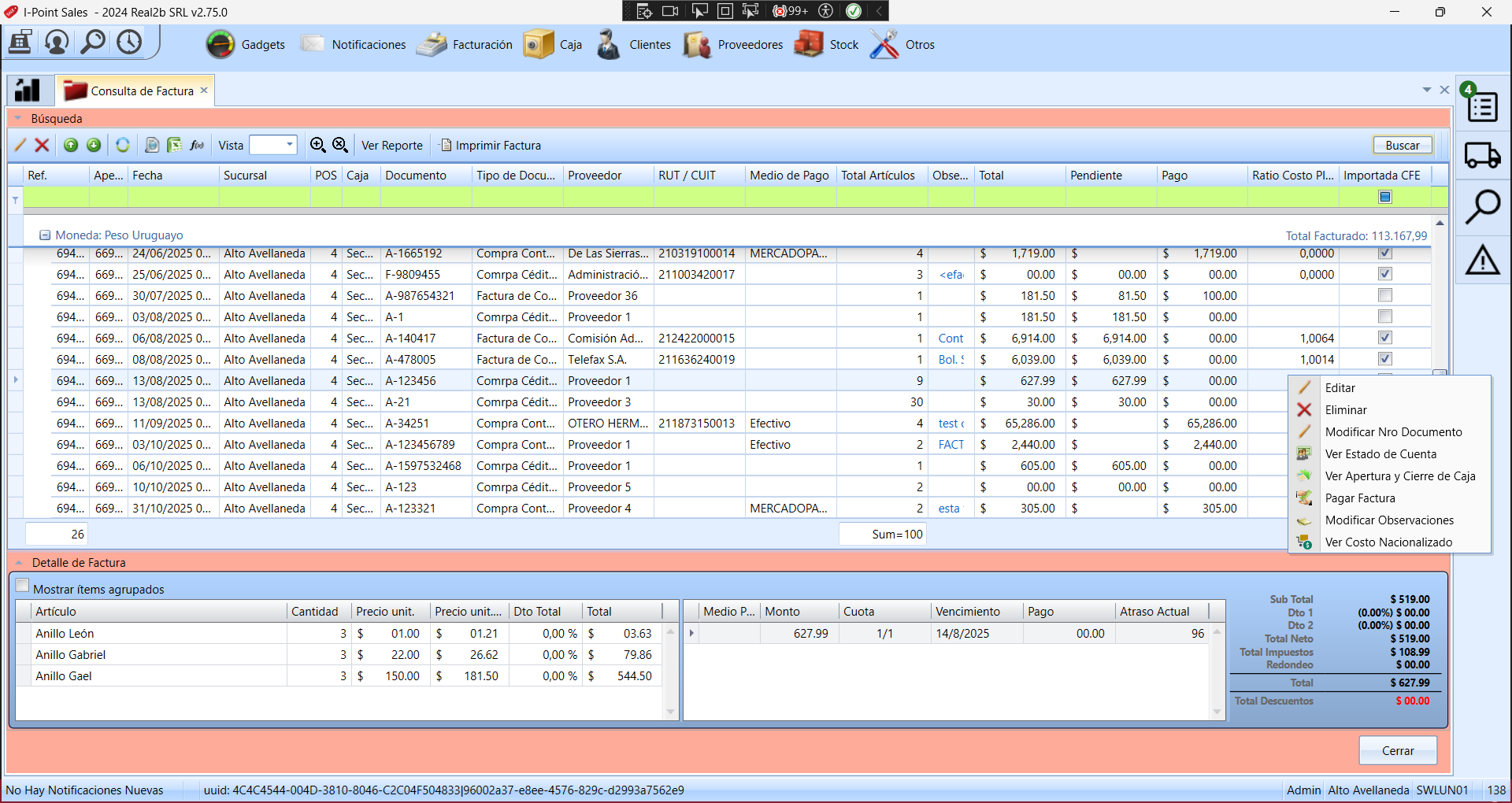
Task: Open the cash register icon in top toolbar
Action: 20,42
